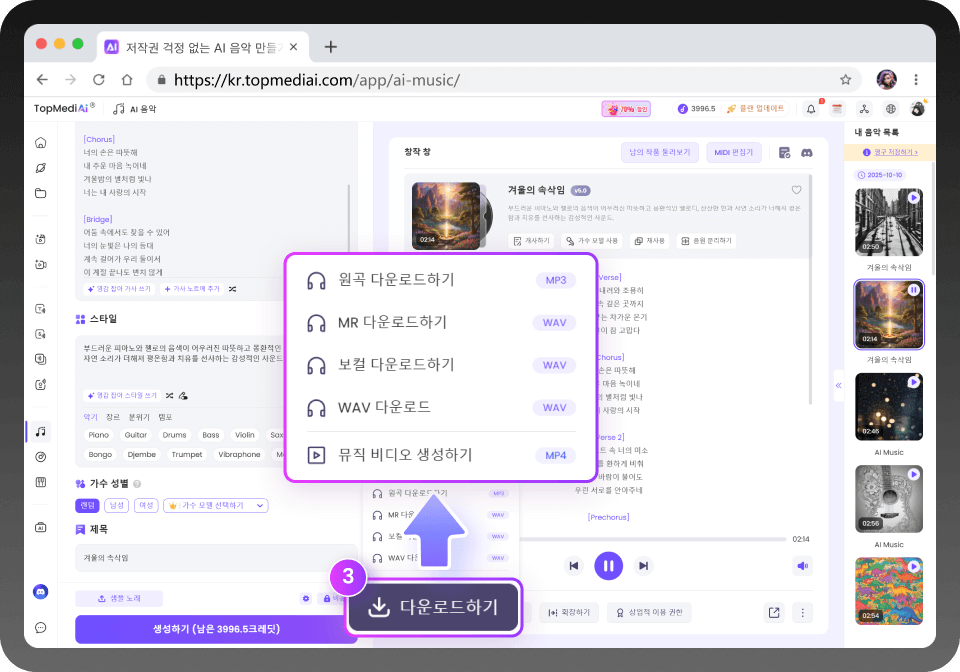Click 플랜 업데이트 in the top bar
The height and width of the screenshot is (672, 960).
pos(762,110)
